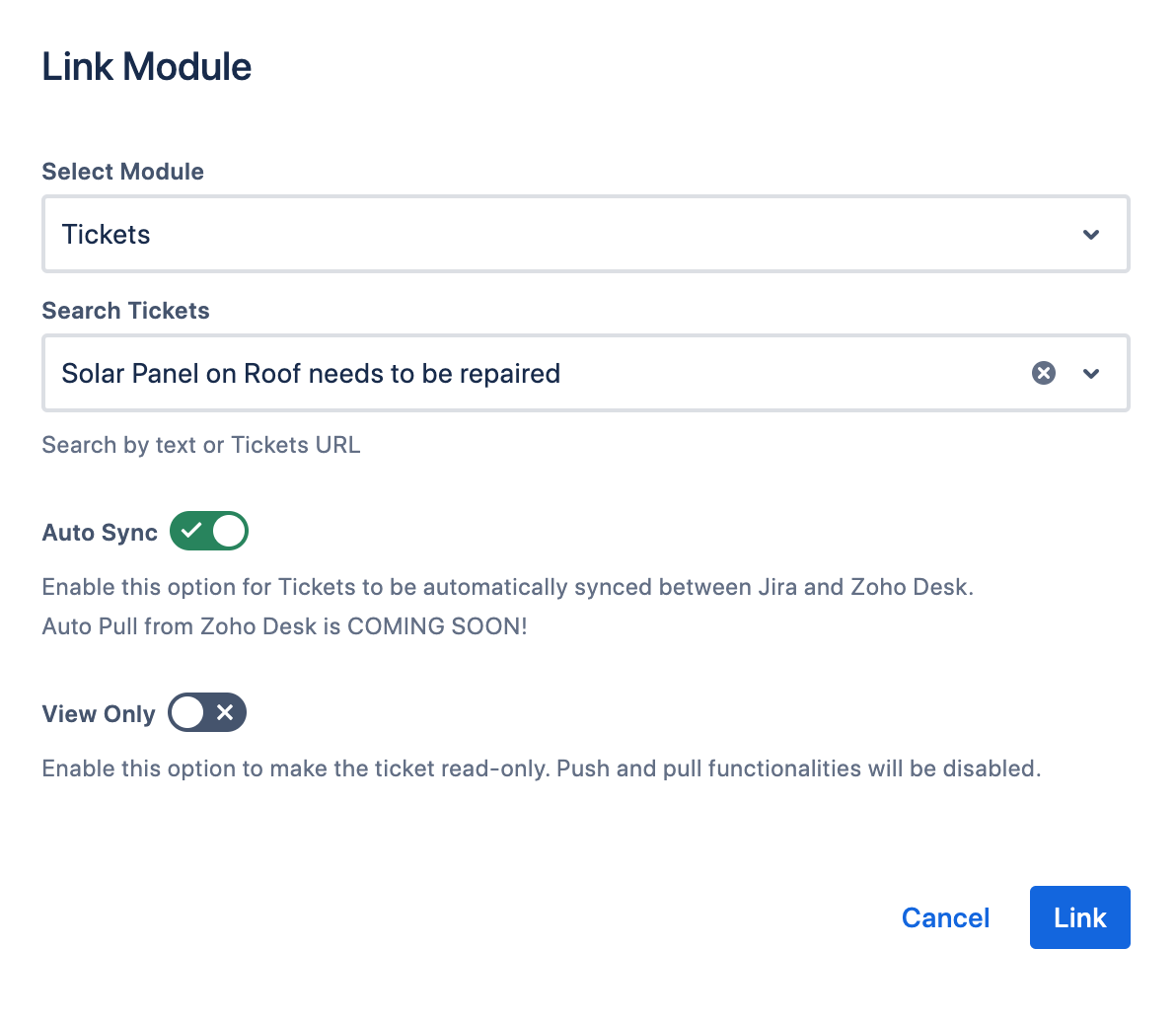Open the Tickets module dropdown
1176x1022 pixels.
pos(585,235)
